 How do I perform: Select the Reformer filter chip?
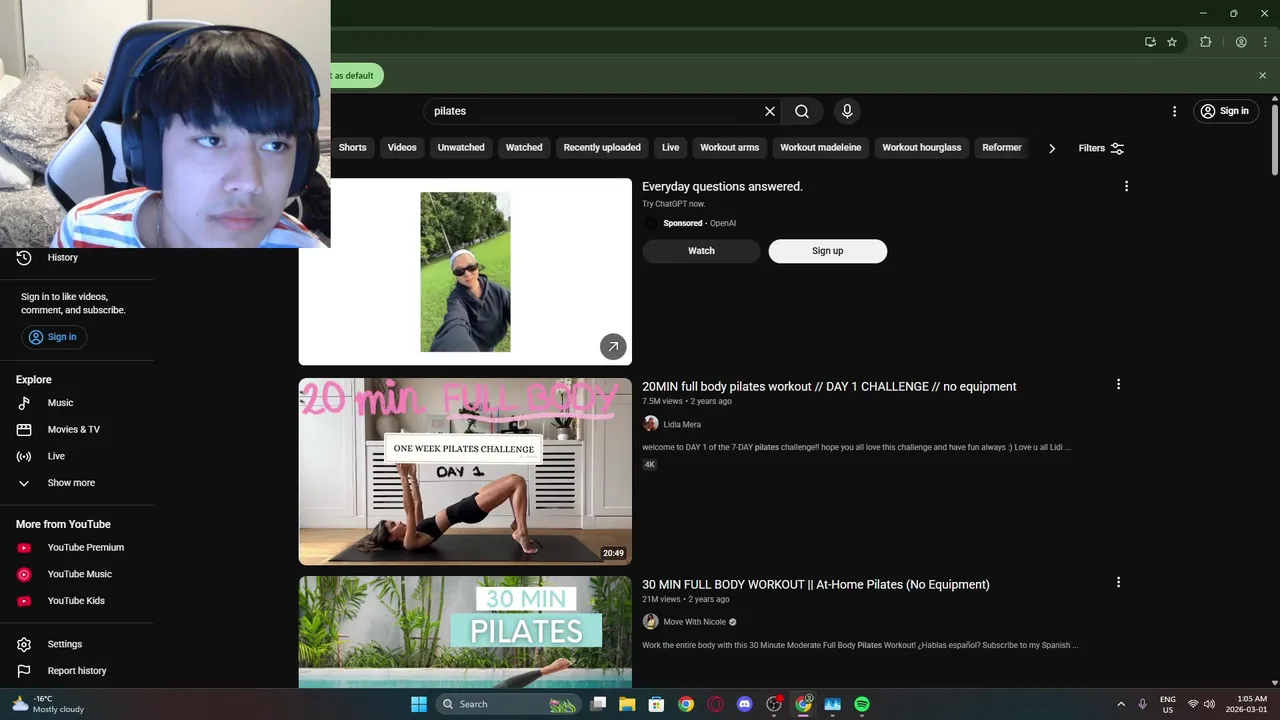[1002, 147]
